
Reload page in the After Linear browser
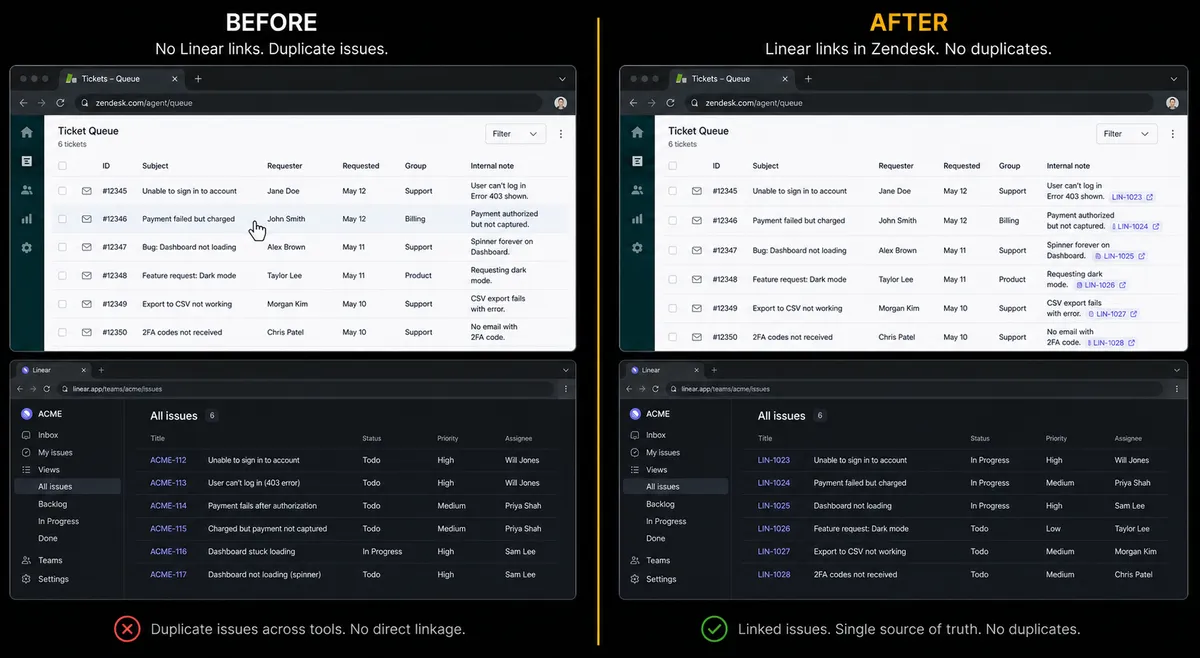click(655, 388)
